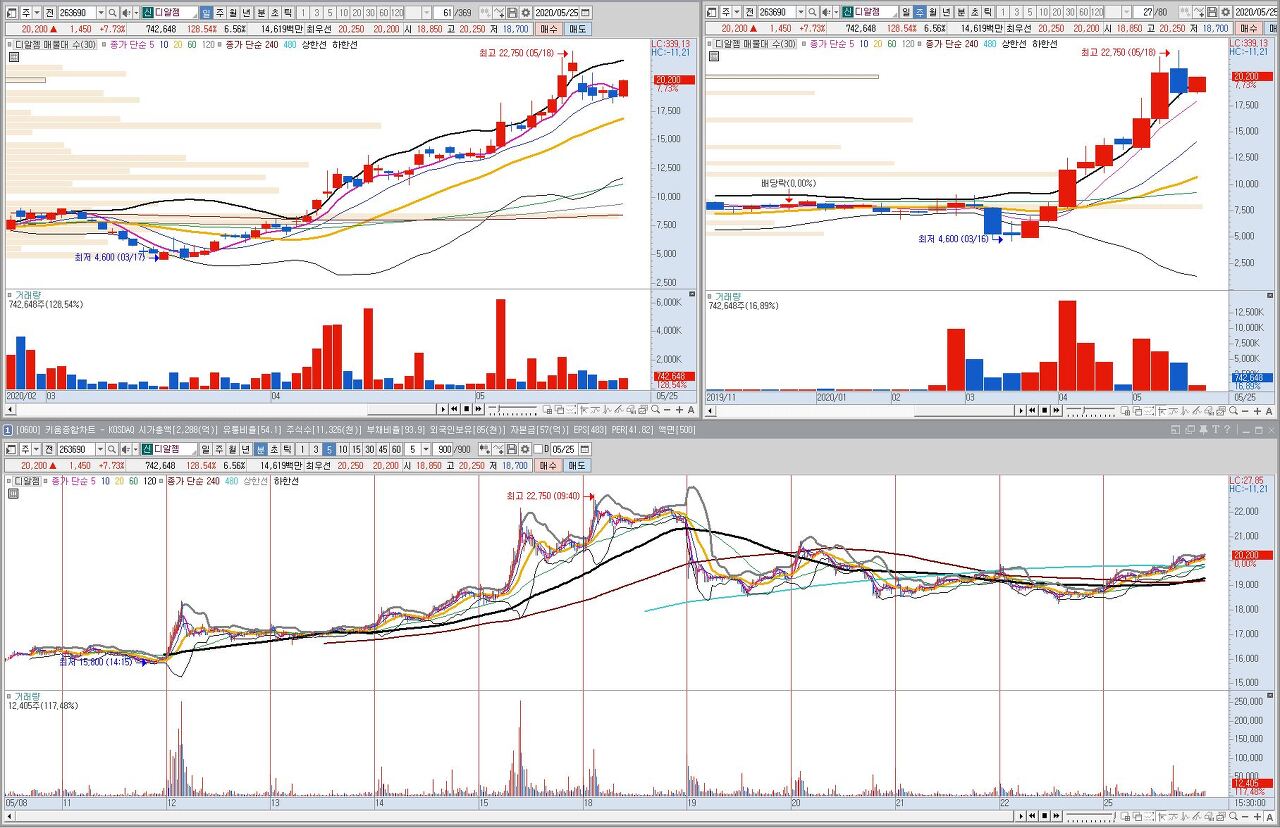The image size is (1280, 828).
Task: Select 60-minute interval in bottom chart toolbar
Action: pos(396,449)
